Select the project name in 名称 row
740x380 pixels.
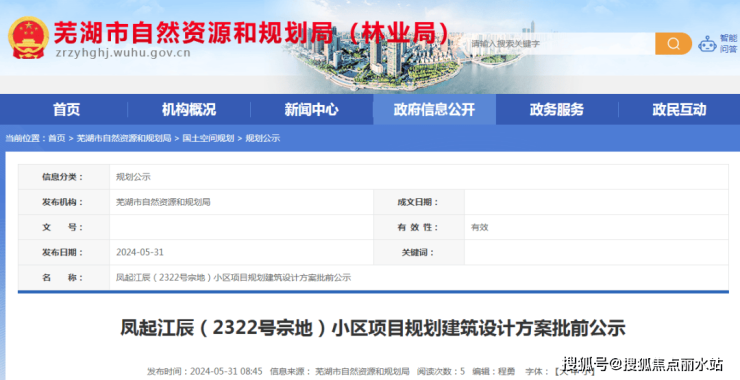point(234,278)
